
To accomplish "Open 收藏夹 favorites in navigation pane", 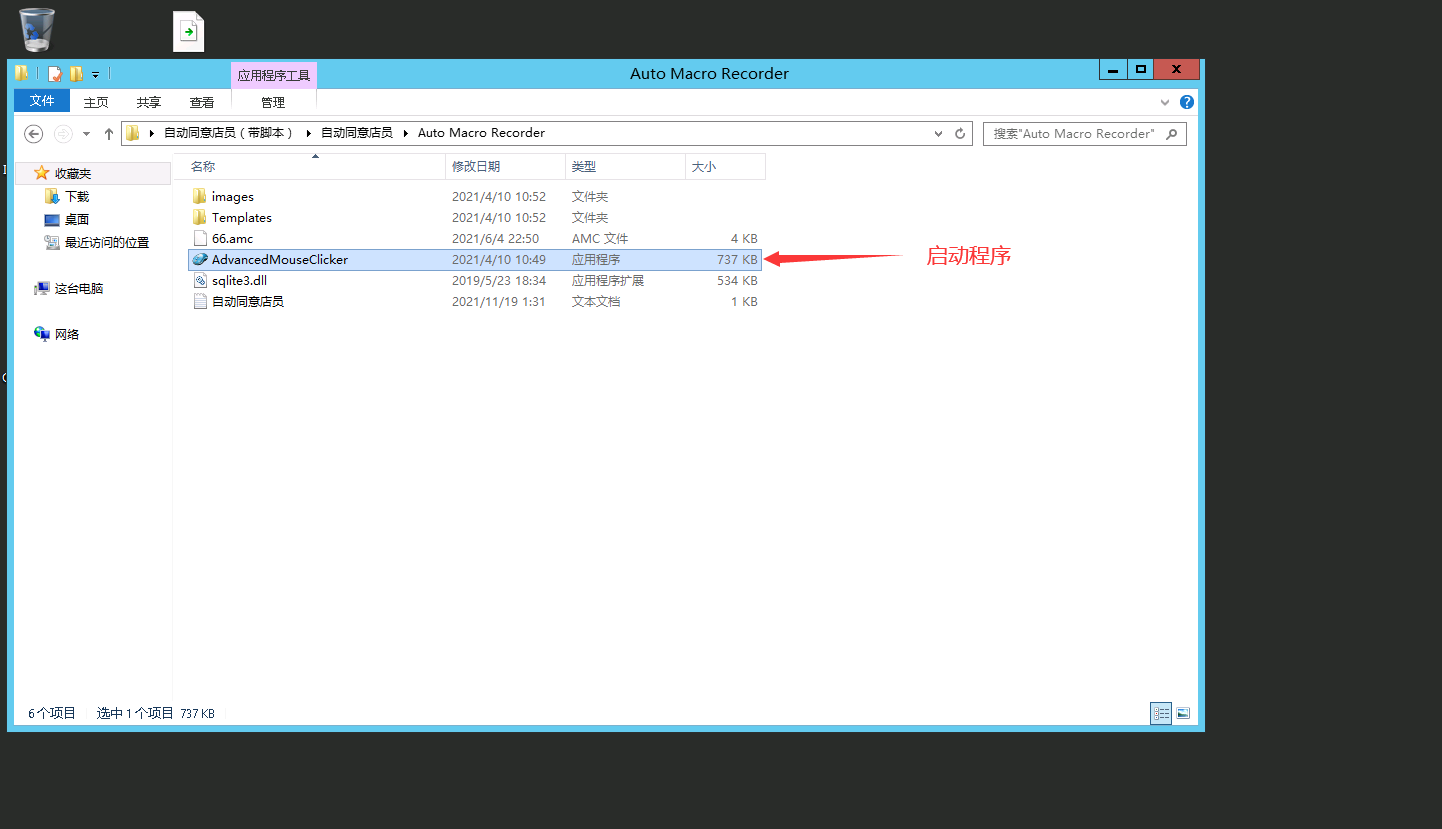I will [73, 173].
